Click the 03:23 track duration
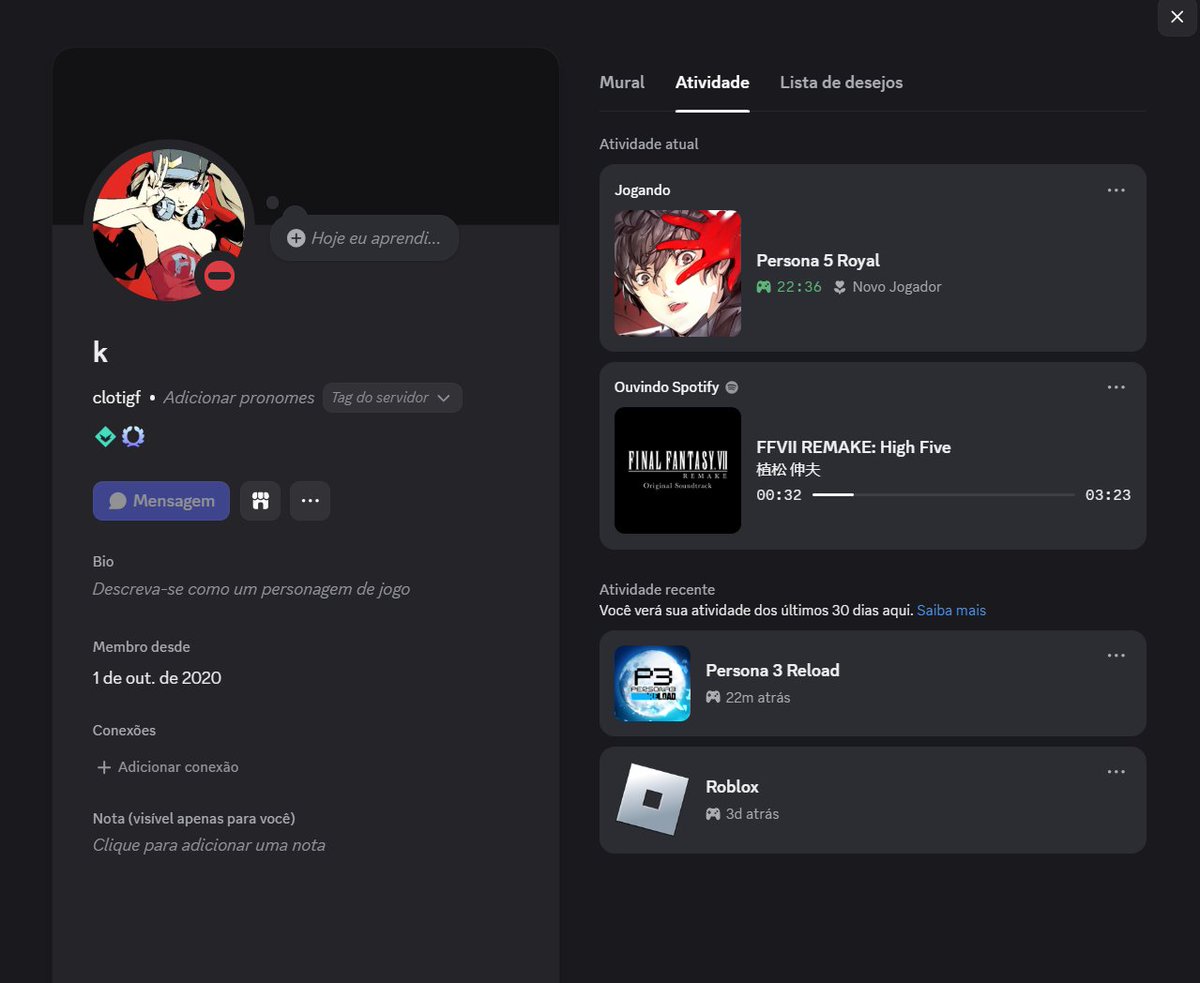The width and height of the screenshot is (1200, 983). 1108,495
